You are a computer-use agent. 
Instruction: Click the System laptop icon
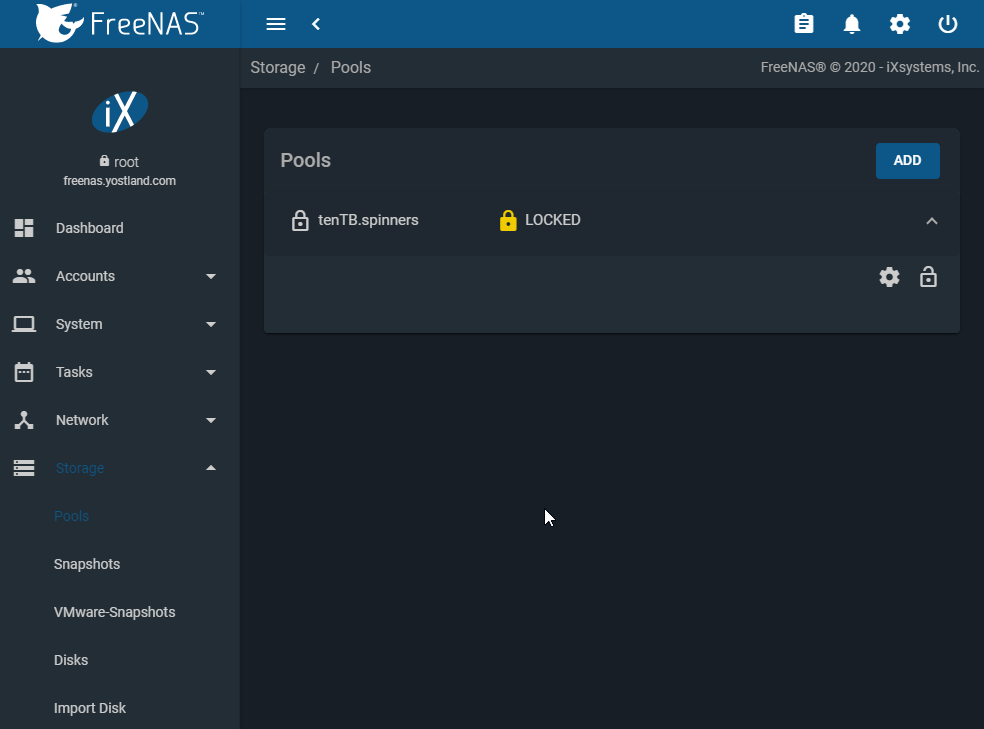click(x=24, y=324)
